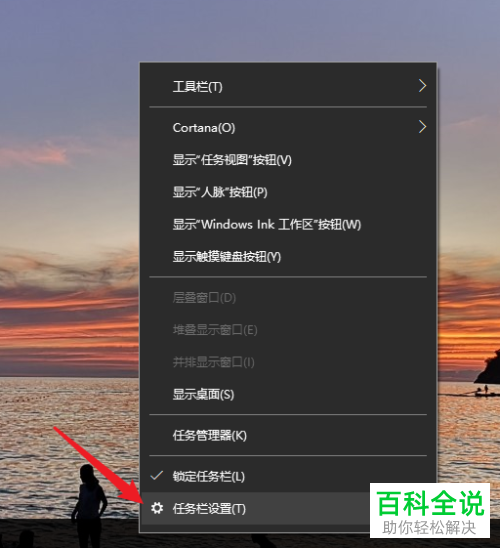Select the greyed 堆叠显示窗口(E) entry
Screen dimensions: 500x548
[288, 330]
